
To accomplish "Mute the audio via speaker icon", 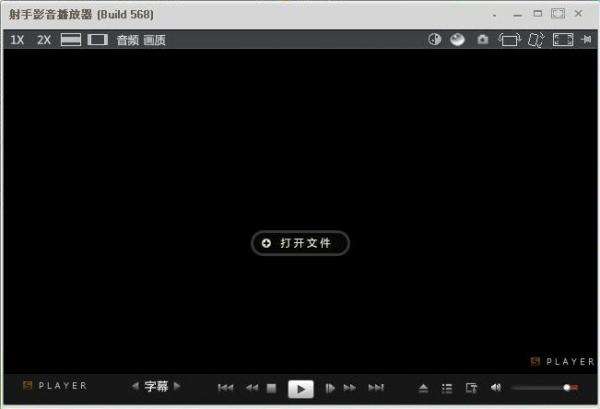I will pos(496,388).
